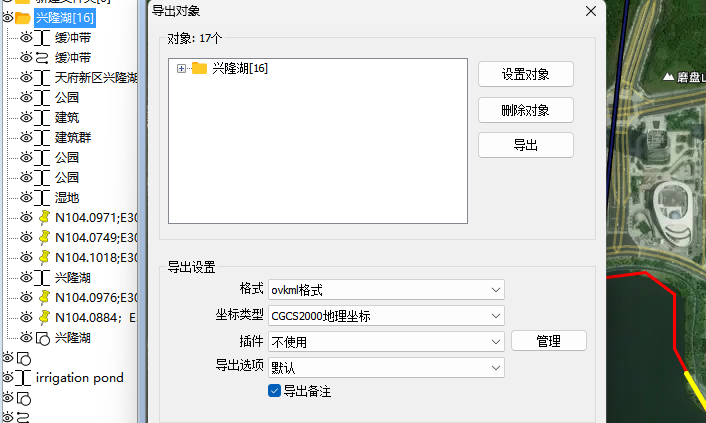Select the 天府新区兴隆湖 tree item
Image resolution: width=706 pixels, height=423 pixels.
pos(96,77)
